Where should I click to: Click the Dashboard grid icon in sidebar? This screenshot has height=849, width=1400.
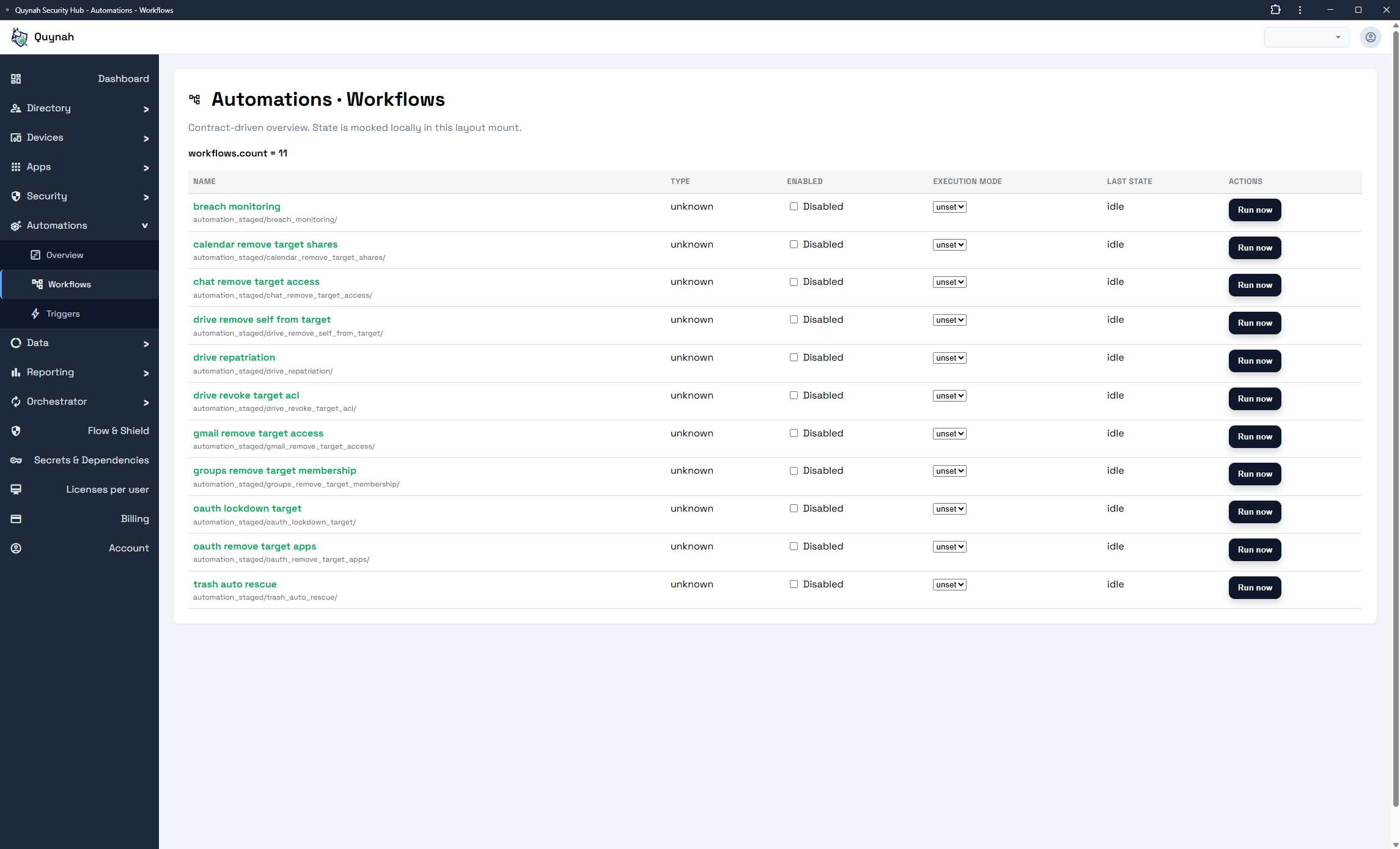[x=16, y=79]
